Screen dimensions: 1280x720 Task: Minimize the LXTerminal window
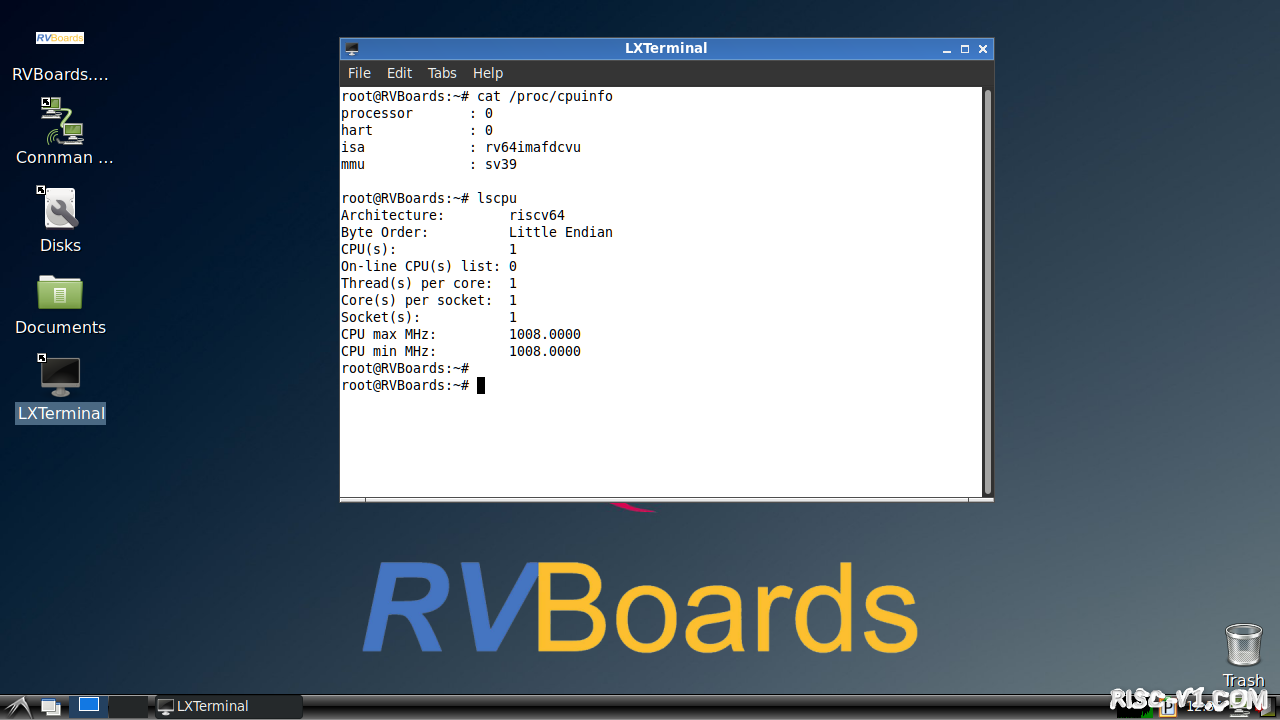[x=947, y=49]
